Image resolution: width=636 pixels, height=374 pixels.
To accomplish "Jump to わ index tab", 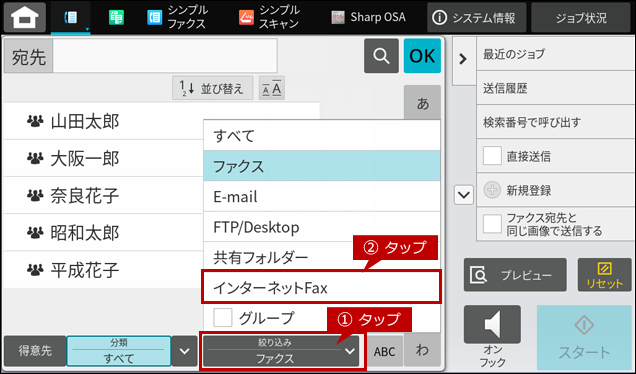I will (x=422, y=350).
